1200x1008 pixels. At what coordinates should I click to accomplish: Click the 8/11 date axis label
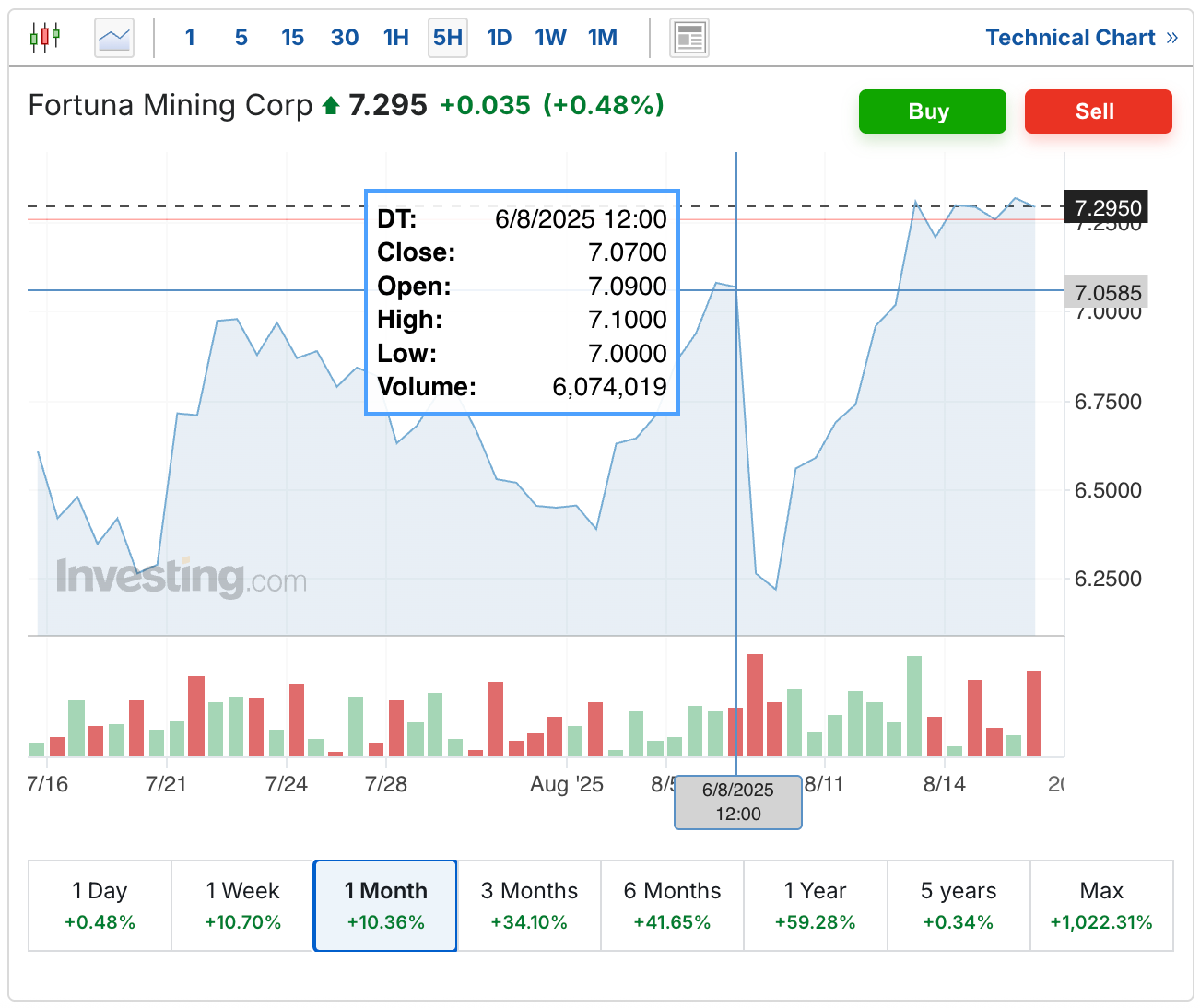tap(824, 784)
